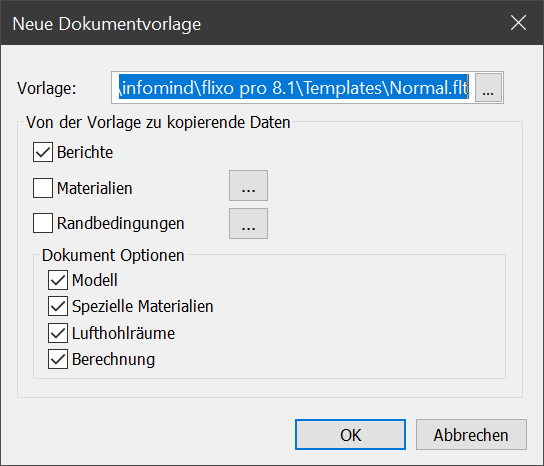Open the Randbedingungen selection ellipsis button
544x466 pixels.
(x=248, y=223)
